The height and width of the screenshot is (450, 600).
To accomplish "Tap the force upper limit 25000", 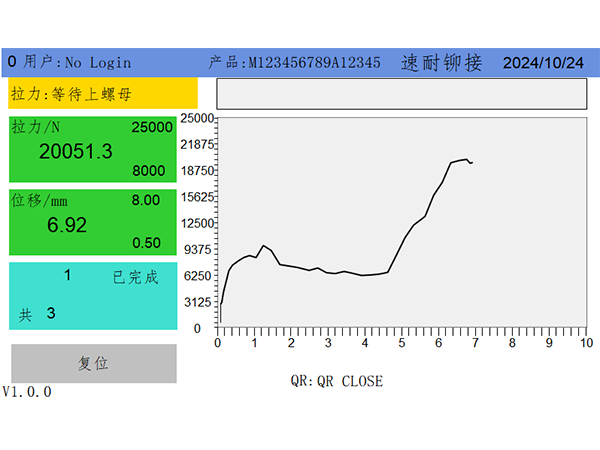I will (x=152, y=128).
